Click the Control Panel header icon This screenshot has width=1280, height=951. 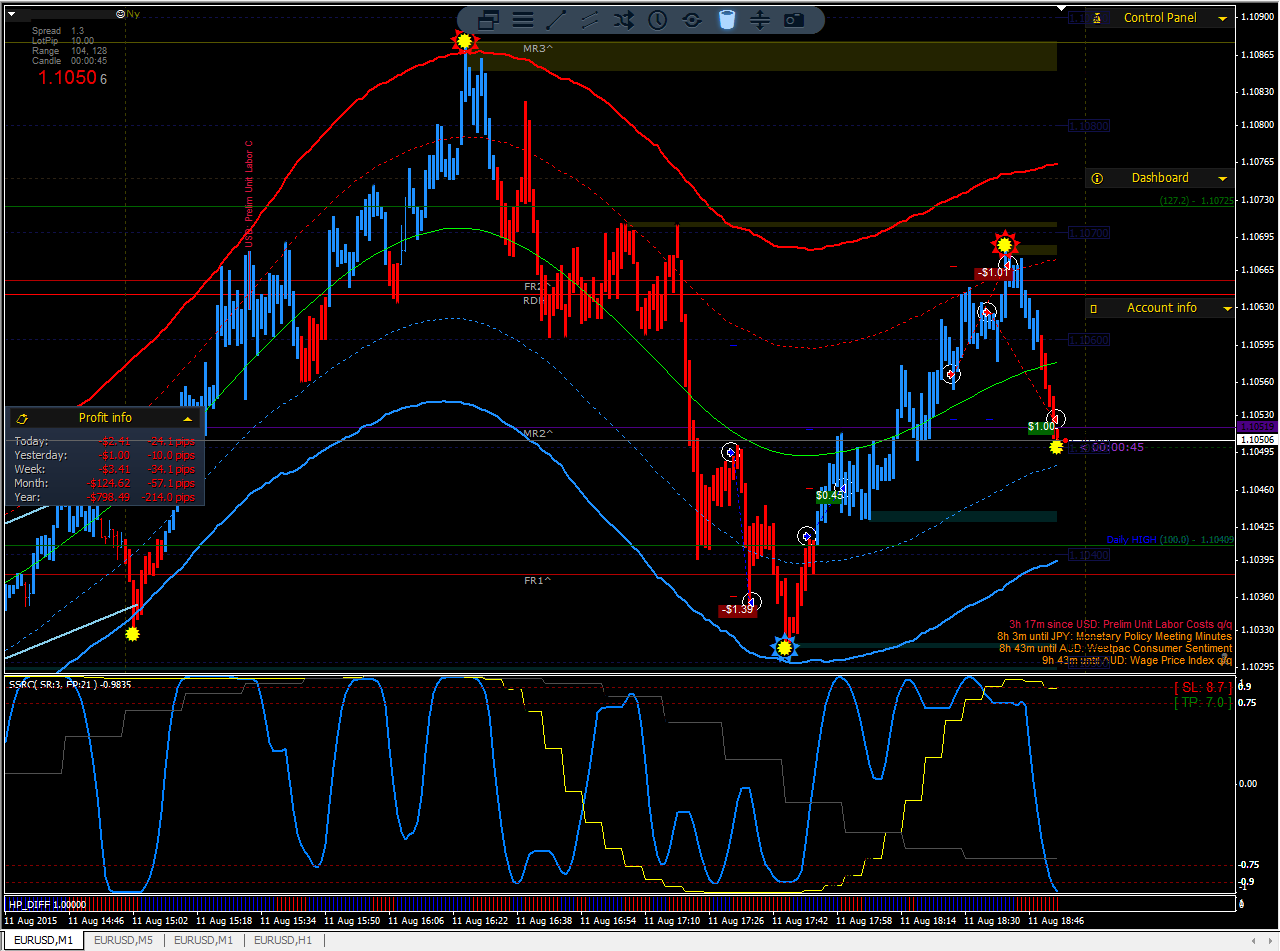1097,18
